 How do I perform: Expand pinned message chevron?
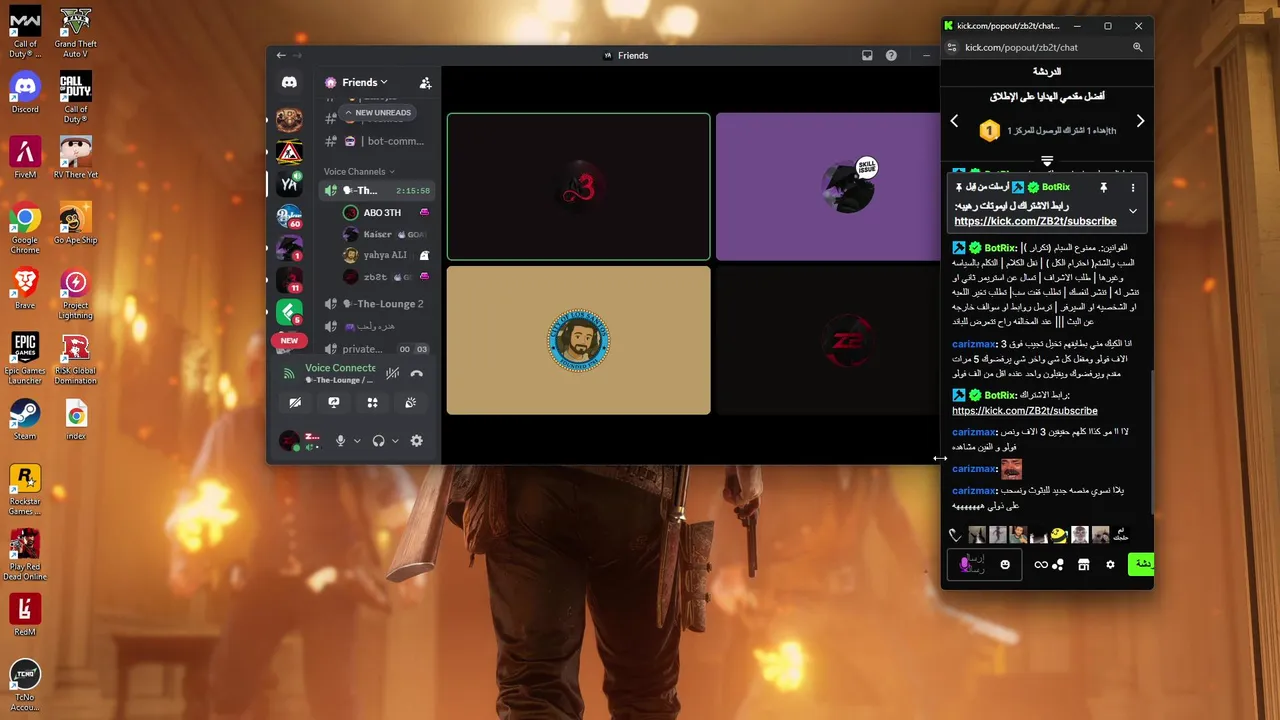coord(1132,211)
